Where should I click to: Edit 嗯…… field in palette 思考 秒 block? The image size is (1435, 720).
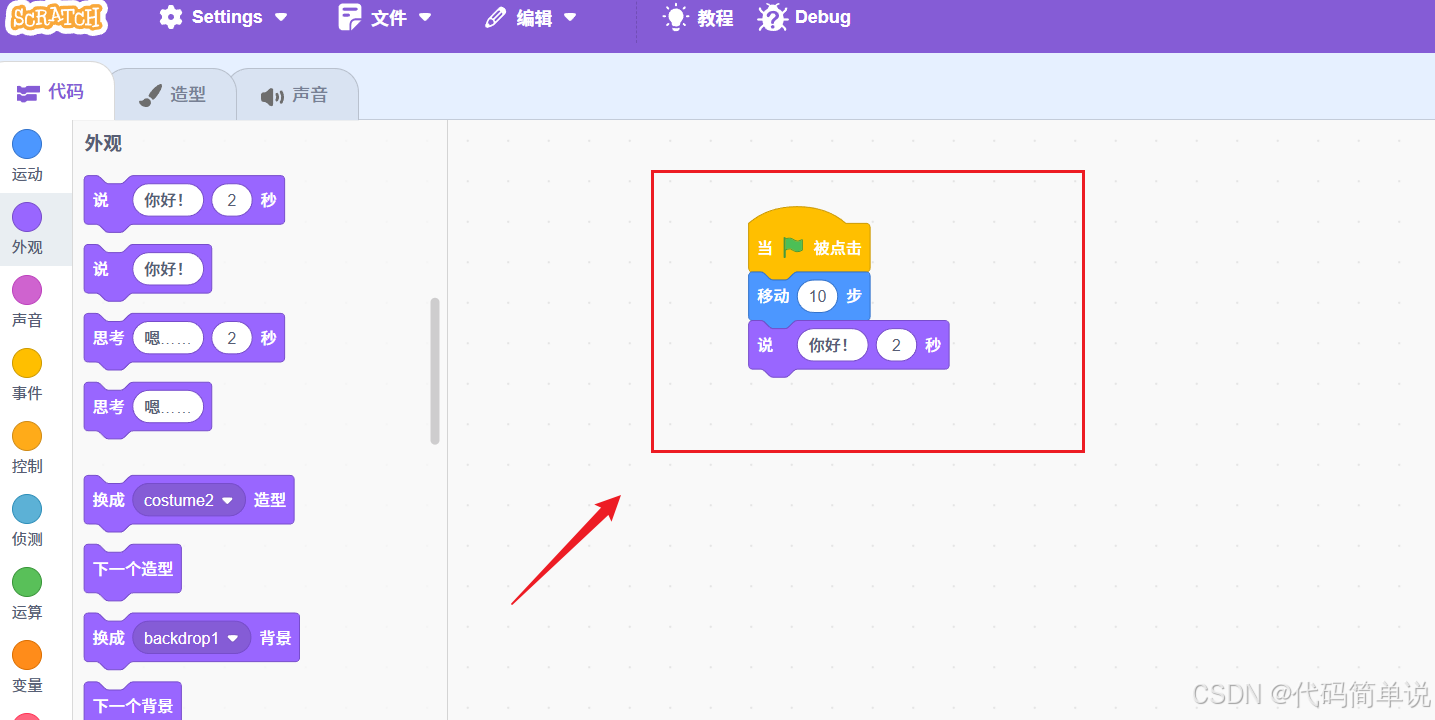click(x=168, y=338)
